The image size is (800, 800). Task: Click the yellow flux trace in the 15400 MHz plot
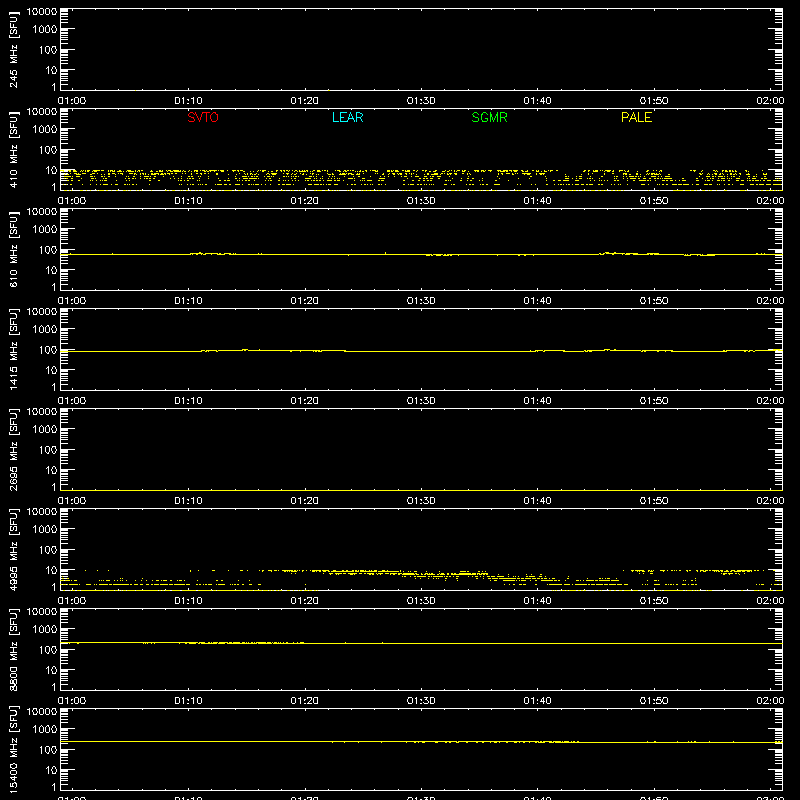(421, 742)
